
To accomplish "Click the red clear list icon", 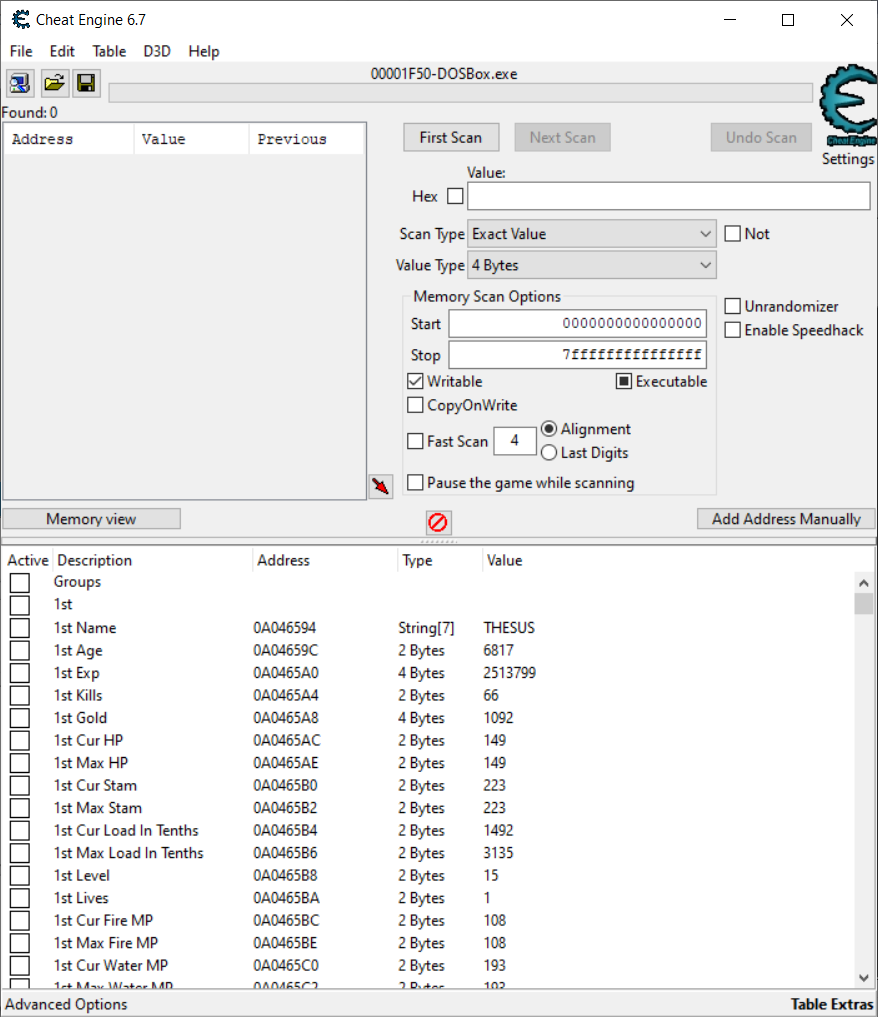I will point(438,522).
